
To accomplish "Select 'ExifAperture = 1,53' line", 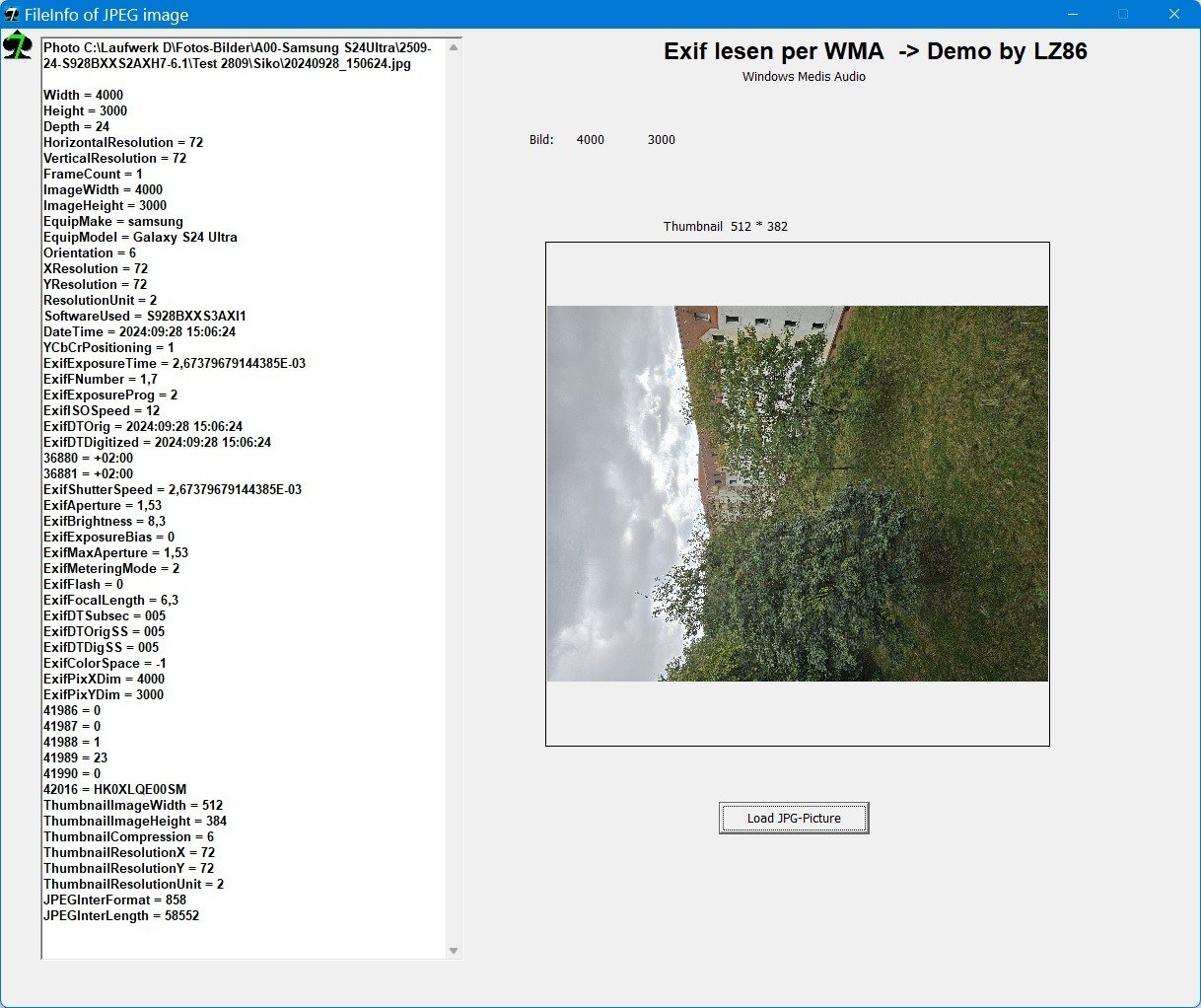I will click(103, 505).
